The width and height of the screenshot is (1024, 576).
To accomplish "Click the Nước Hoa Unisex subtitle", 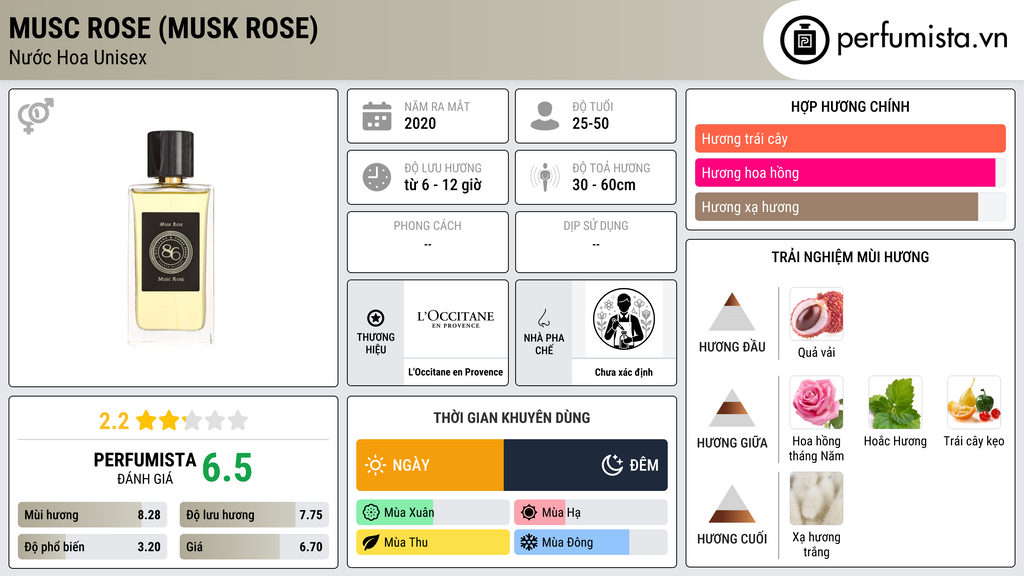I will [x=78, y=58].
